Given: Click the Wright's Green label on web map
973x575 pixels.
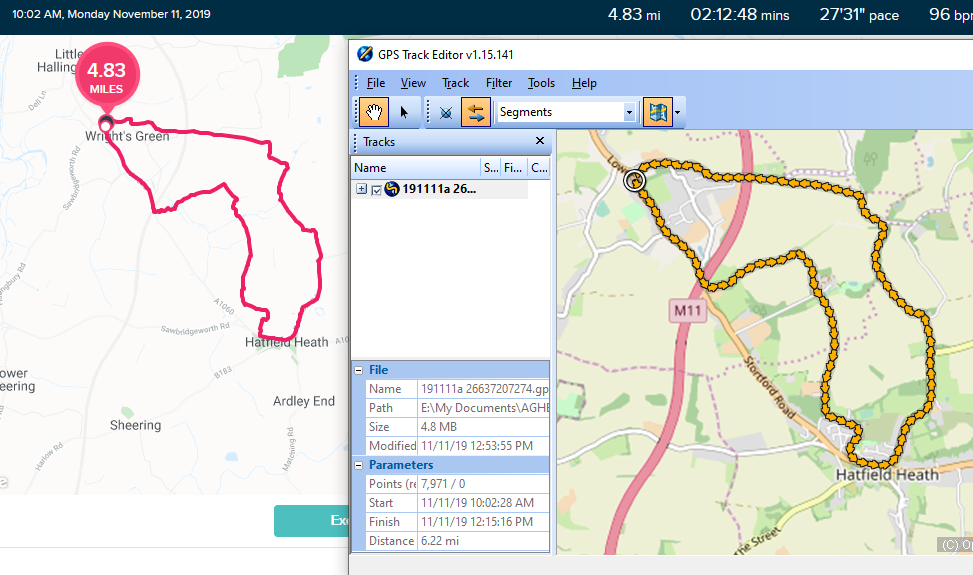Looking at the screenshot, I should point(127,136).
